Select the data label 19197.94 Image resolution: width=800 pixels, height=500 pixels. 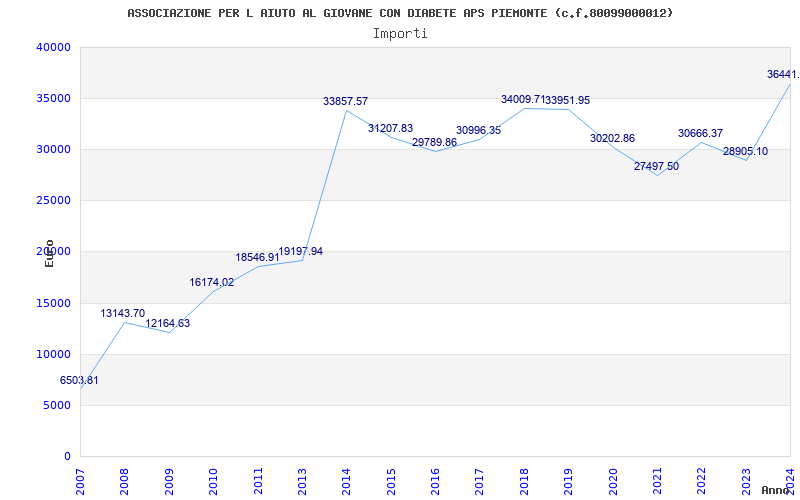301,252
